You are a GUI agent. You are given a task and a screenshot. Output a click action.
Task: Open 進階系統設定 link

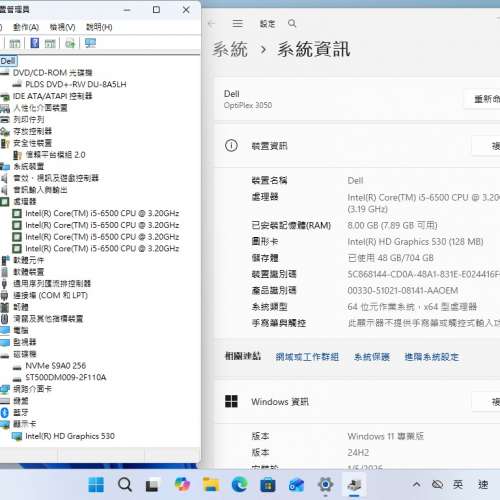[432, 357]
